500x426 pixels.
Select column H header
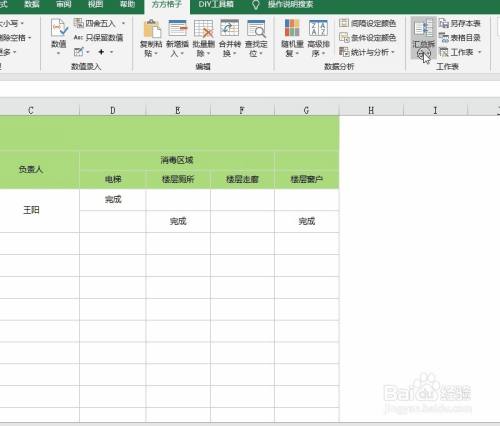tap(371, 110)
